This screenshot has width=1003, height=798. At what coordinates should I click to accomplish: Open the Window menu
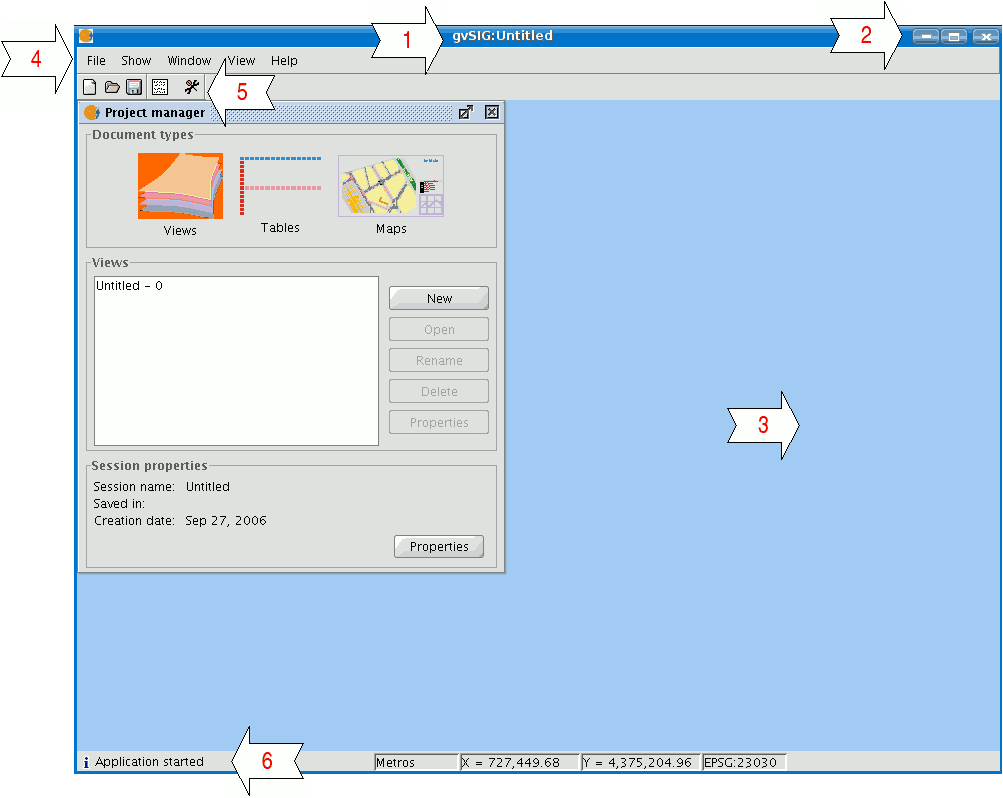pos(189,61)
